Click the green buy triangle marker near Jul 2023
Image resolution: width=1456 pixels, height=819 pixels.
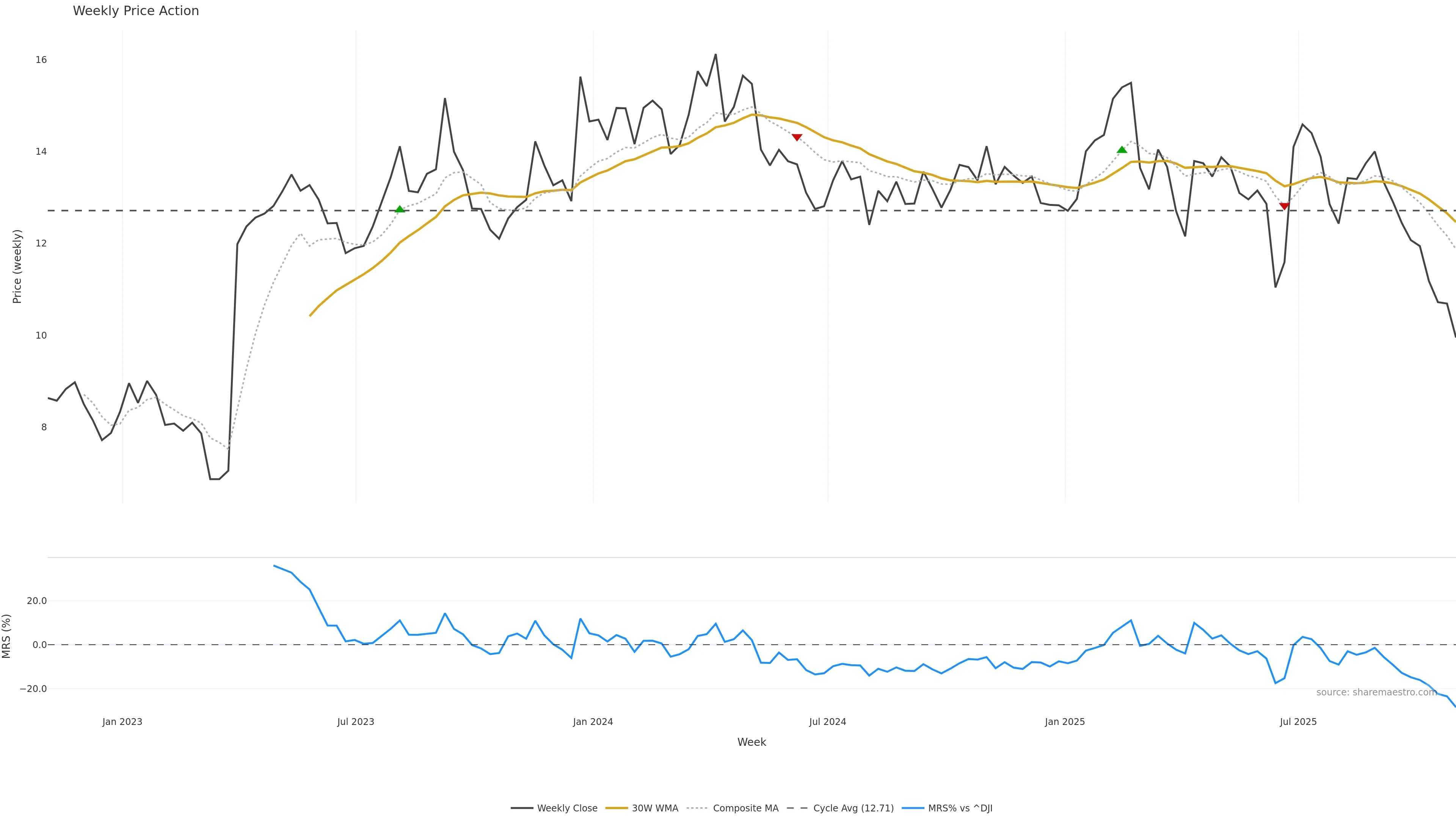point(400,209)
